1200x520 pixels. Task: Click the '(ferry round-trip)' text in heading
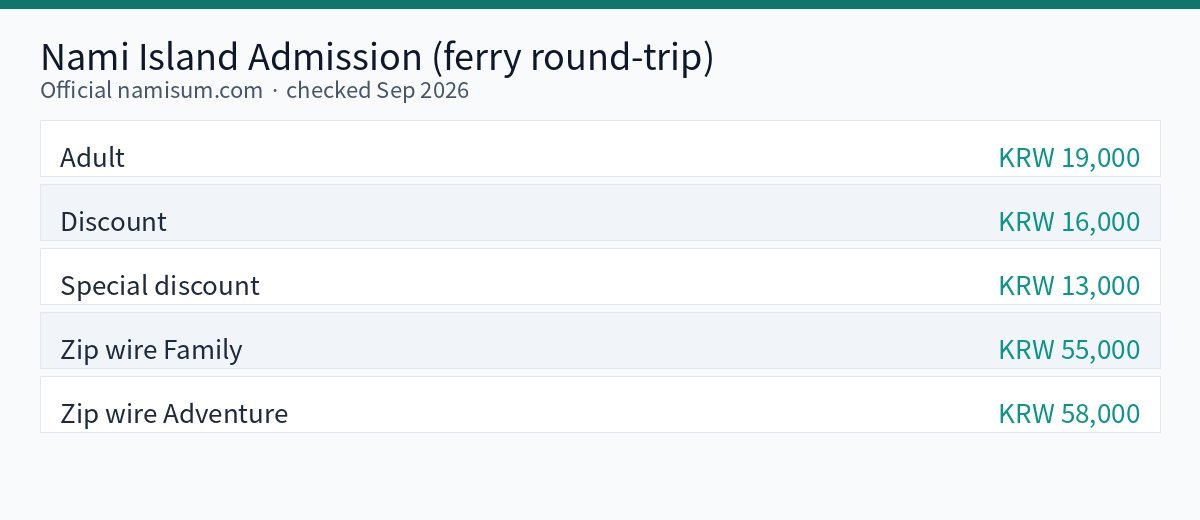point(573,57)
